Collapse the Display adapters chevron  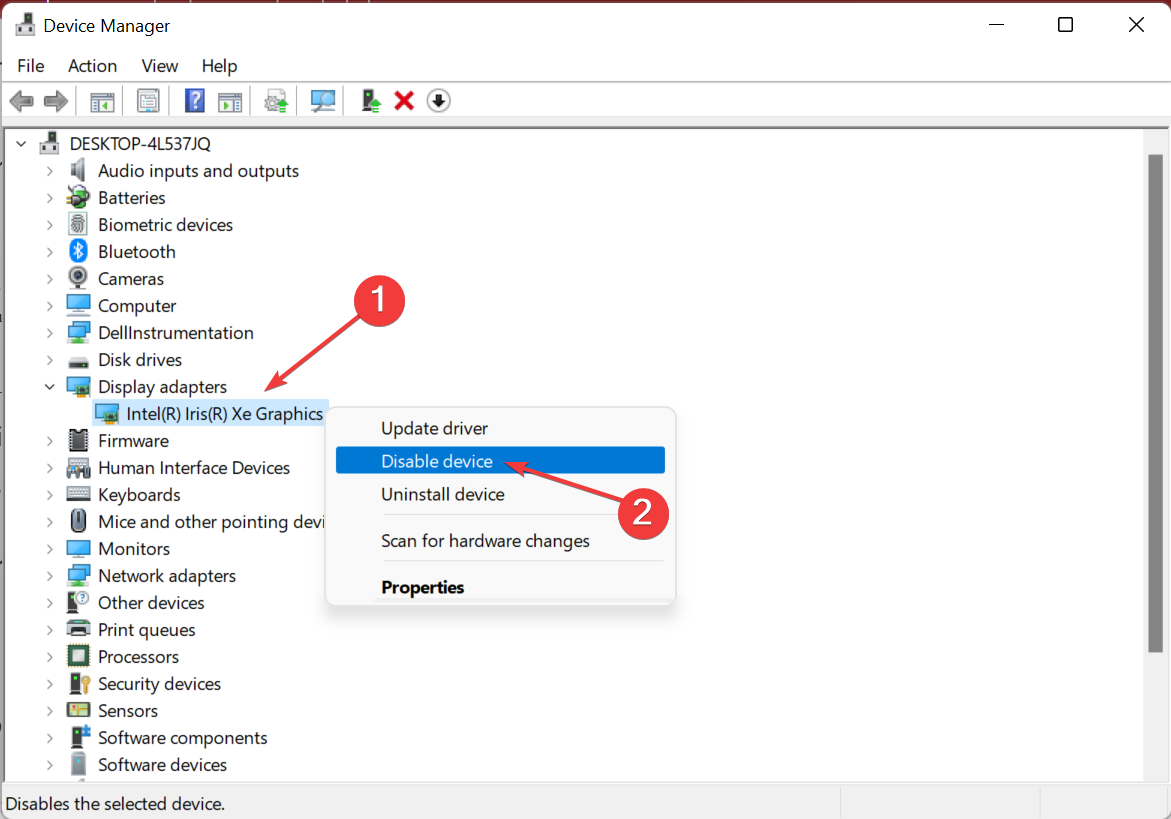(x=49, y=387)
